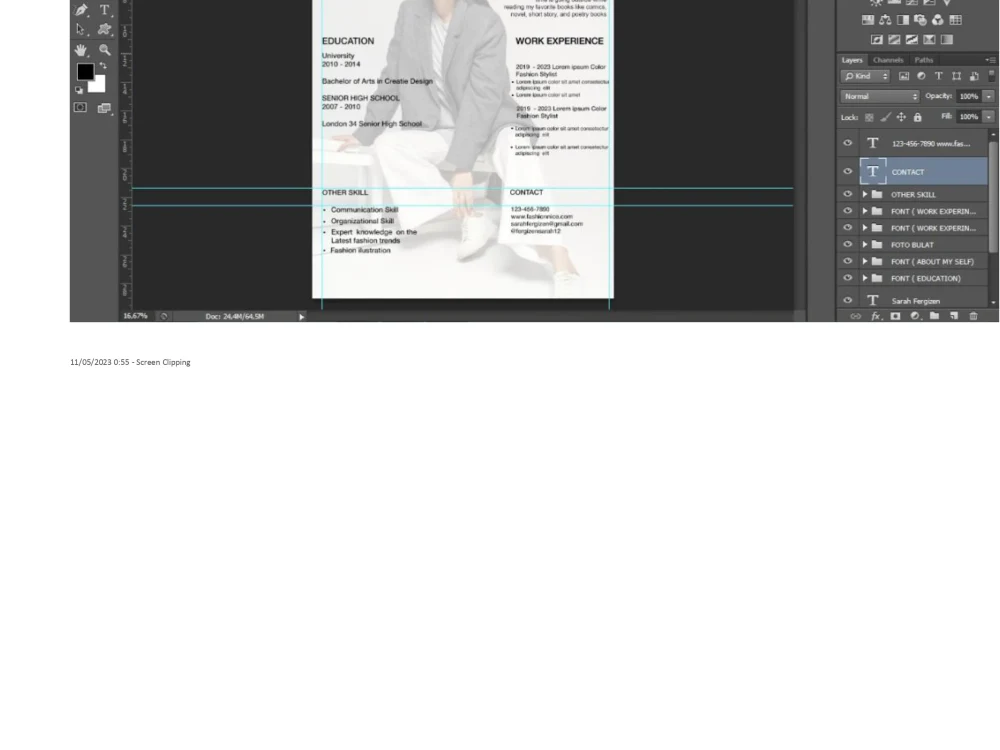Click the black foreground color swatch
1000x750 pixels.
(x=85, y=71)
